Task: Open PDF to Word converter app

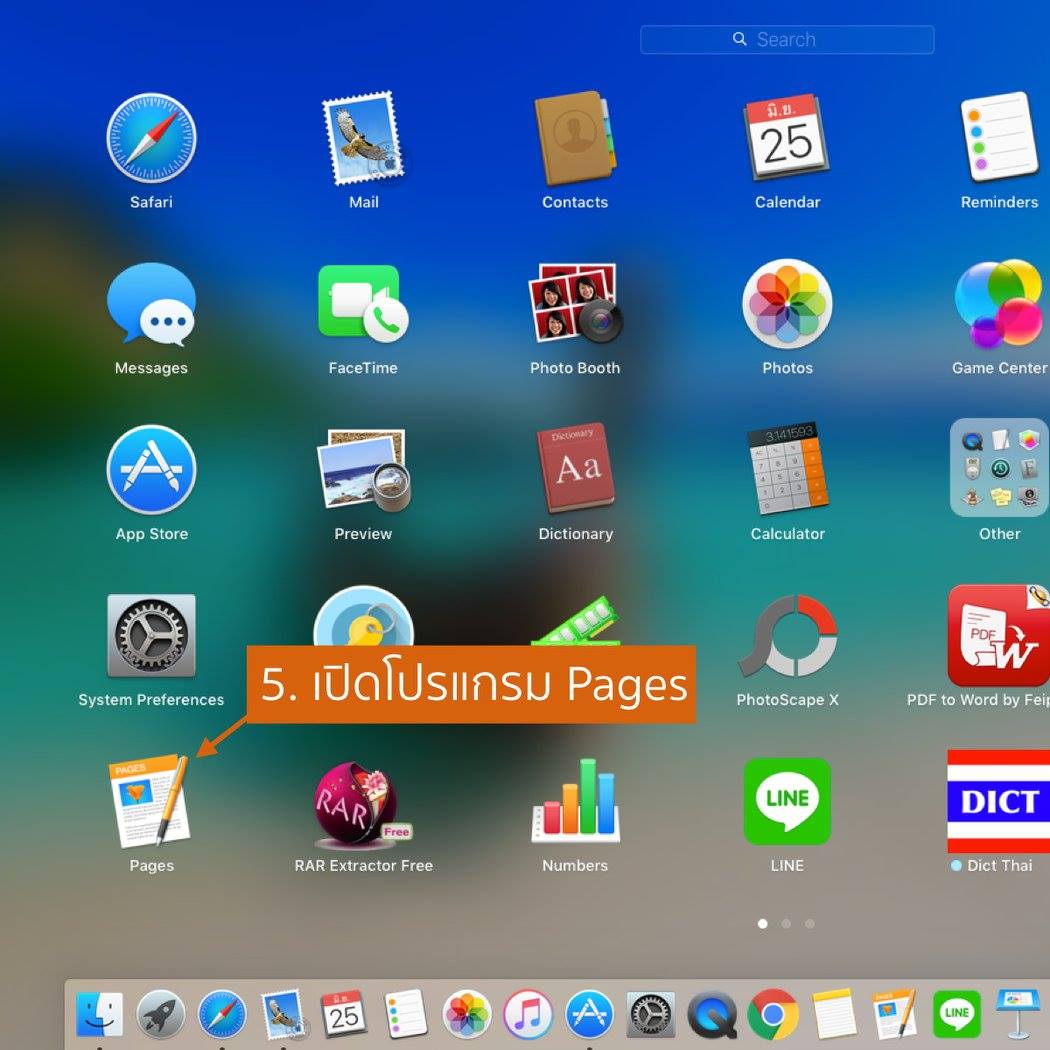Action: 999,635
